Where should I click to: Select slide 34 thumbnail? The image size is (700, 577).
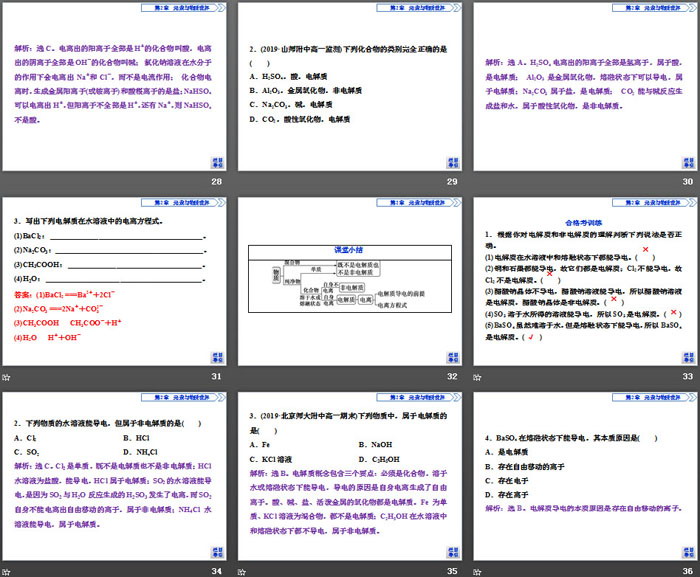[x=114, y=476]
